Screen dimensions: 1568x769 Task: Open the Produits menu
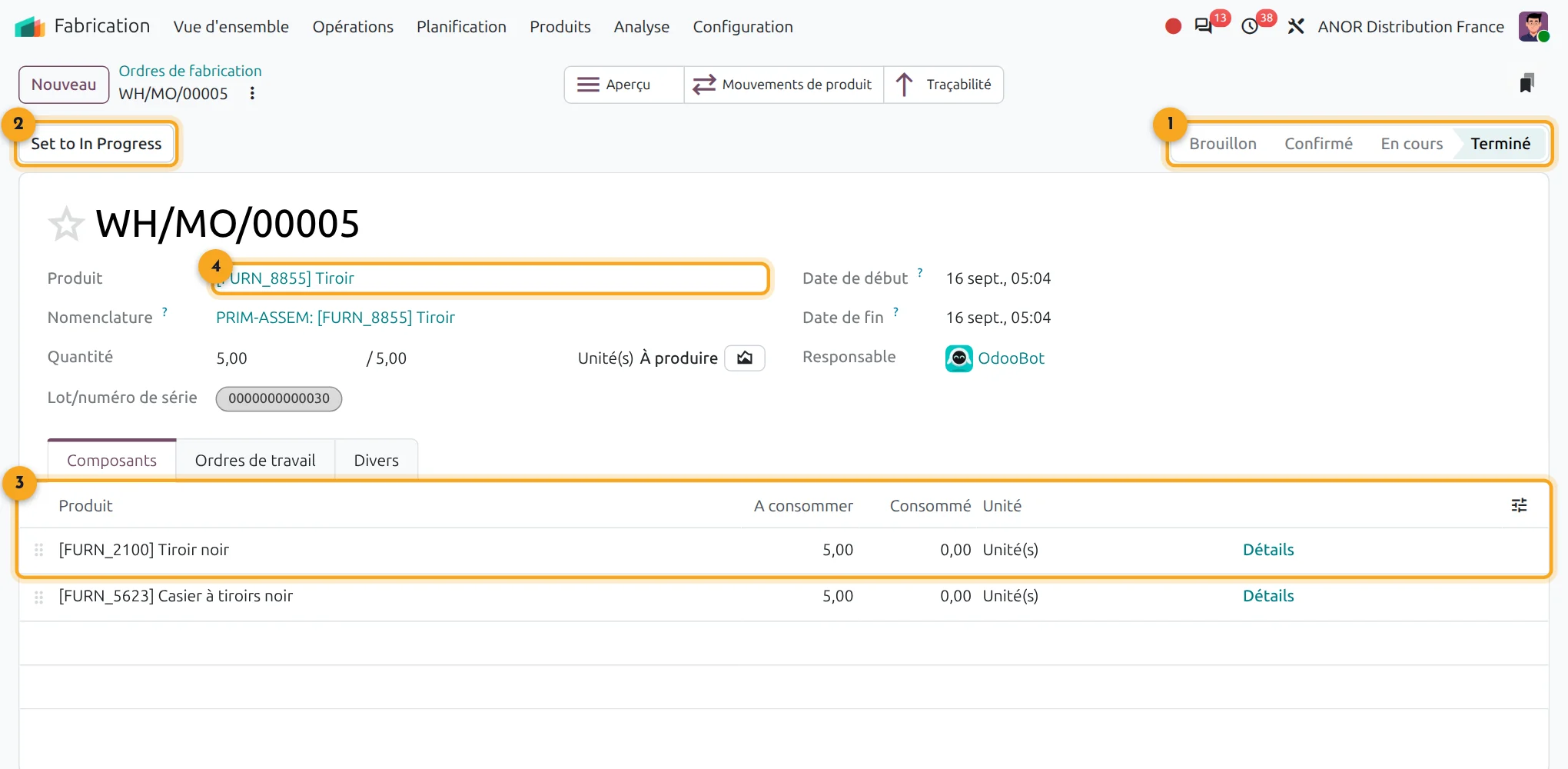[x=560, y=27]
